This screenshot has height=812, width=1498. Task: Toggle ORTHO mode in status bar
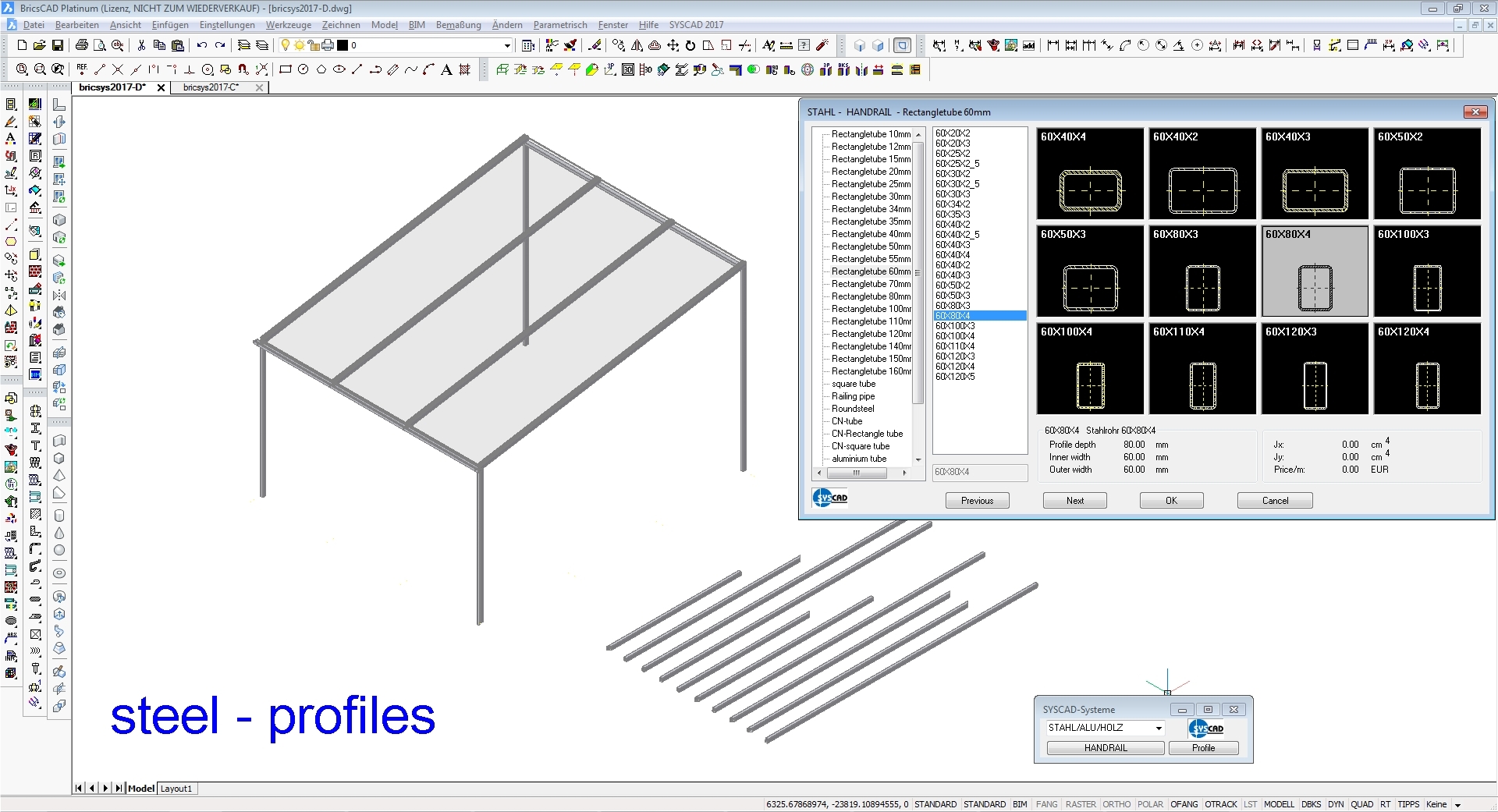click(1116, 804)
